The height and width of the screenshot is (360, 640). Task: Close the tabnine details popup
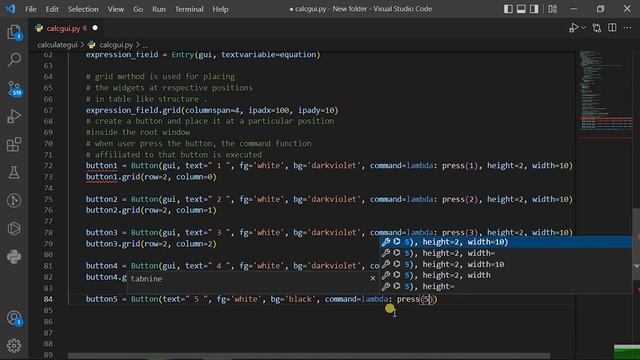(373, 278)
